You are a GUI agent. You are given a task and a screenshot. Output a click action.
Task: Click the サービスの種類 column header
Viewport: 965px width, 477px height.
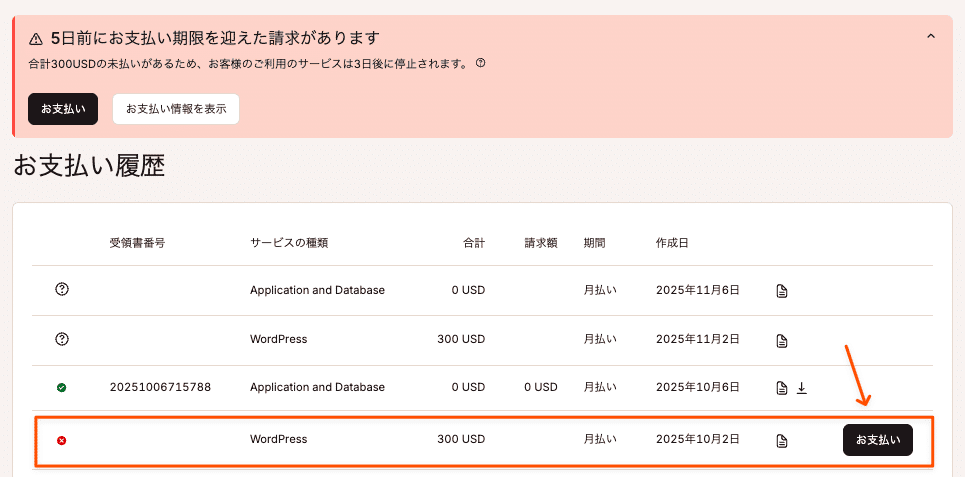289,243
